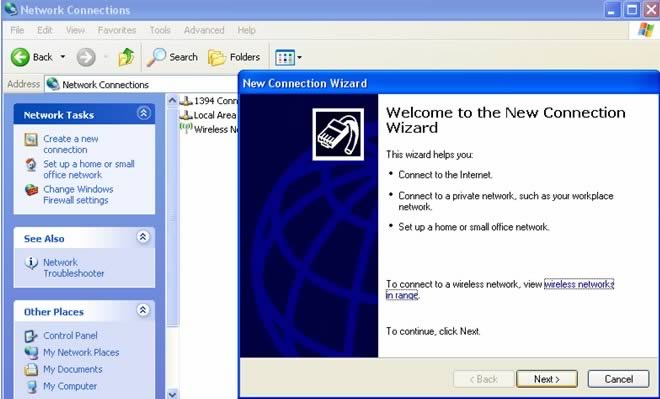660x399 pixels.
Task: Click Create a new connection icon
Action: click(31, 140)
